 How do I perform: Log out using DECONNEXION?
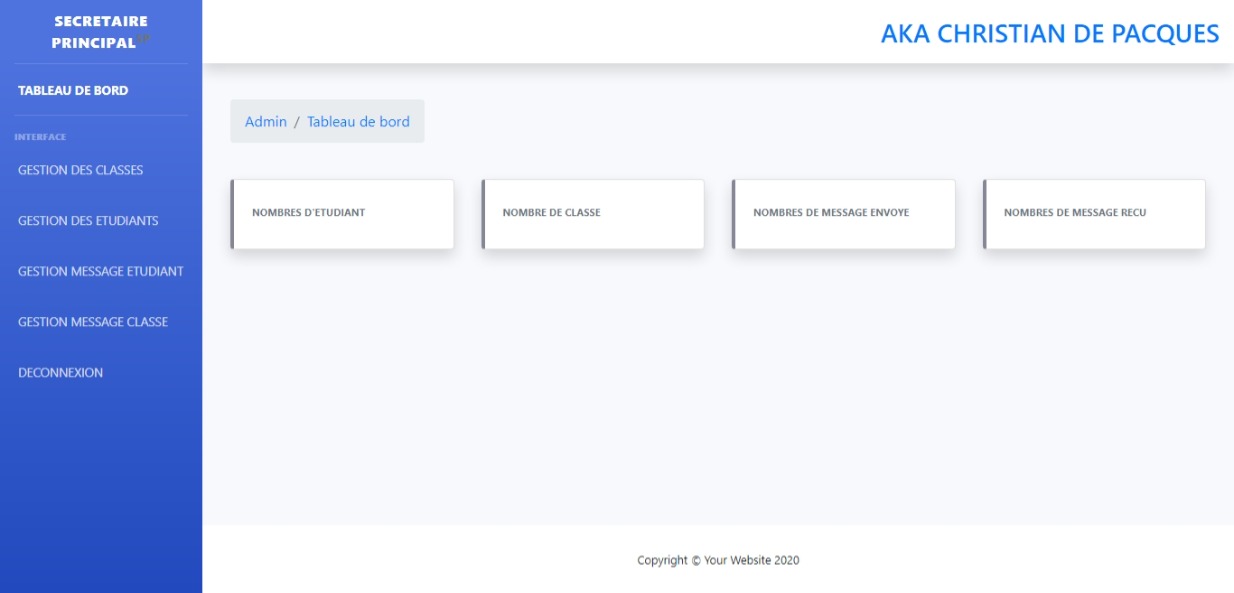(x=60, y=373)
